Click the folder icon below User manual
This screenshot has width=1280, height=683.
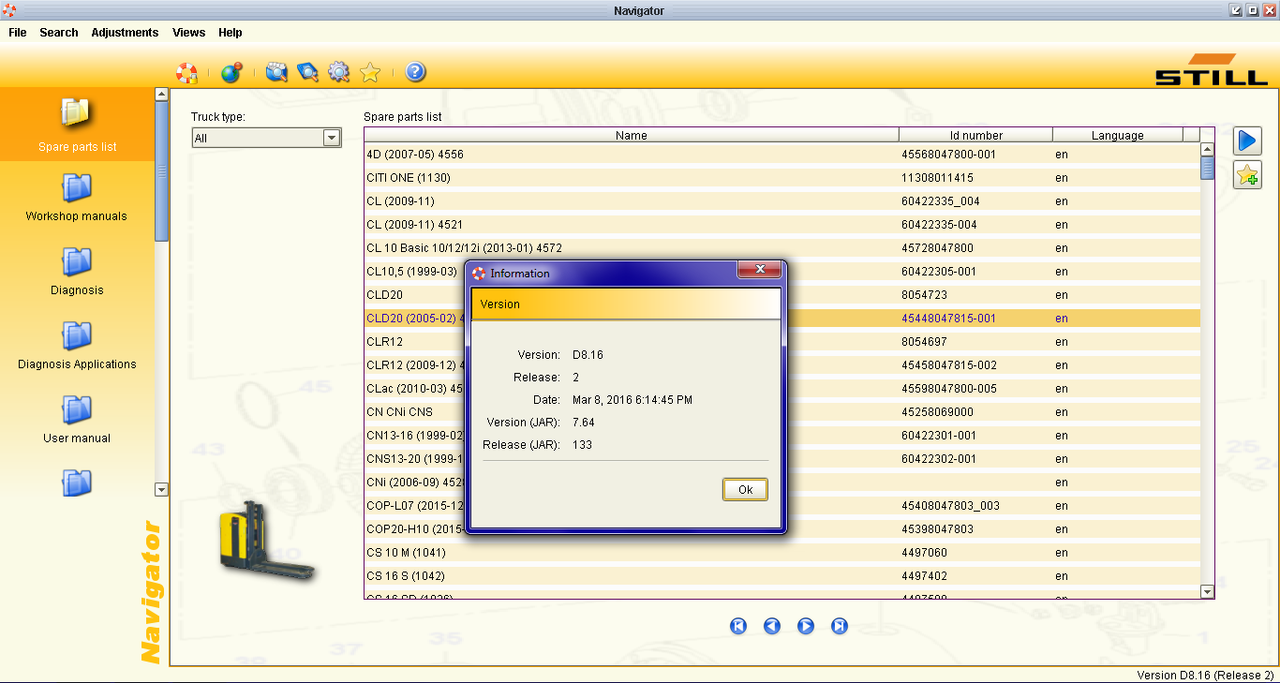coord(77,483)
